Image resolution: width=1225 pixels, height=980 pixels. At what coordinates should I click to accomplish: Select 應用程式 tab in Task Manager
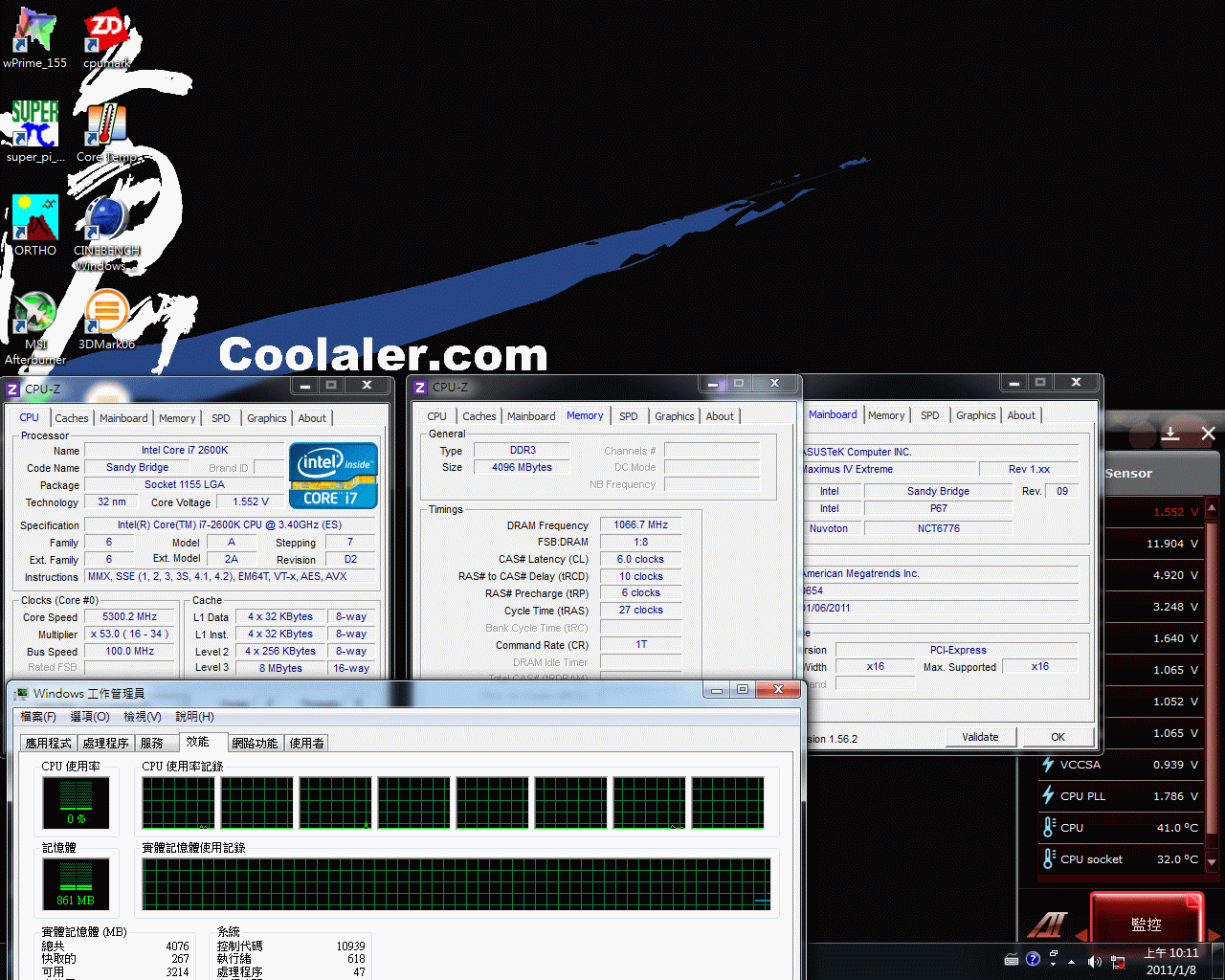(49, 743)
